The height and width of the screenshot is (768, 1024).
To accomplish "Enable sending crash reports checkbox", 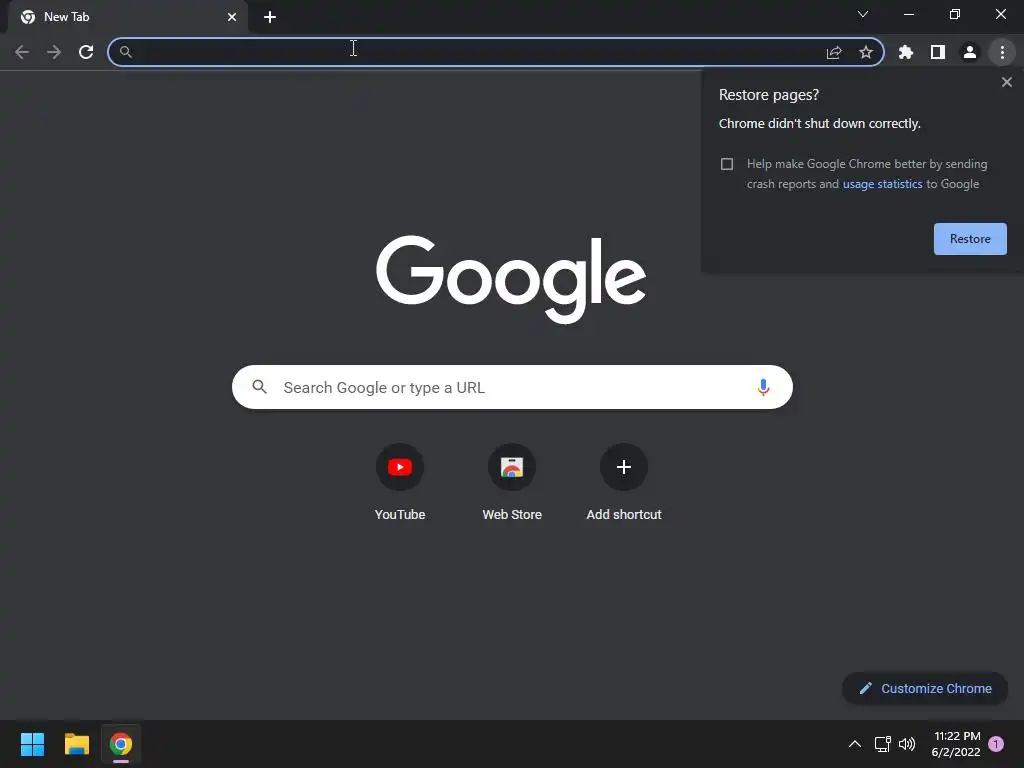I will click(x=727, y=164).
